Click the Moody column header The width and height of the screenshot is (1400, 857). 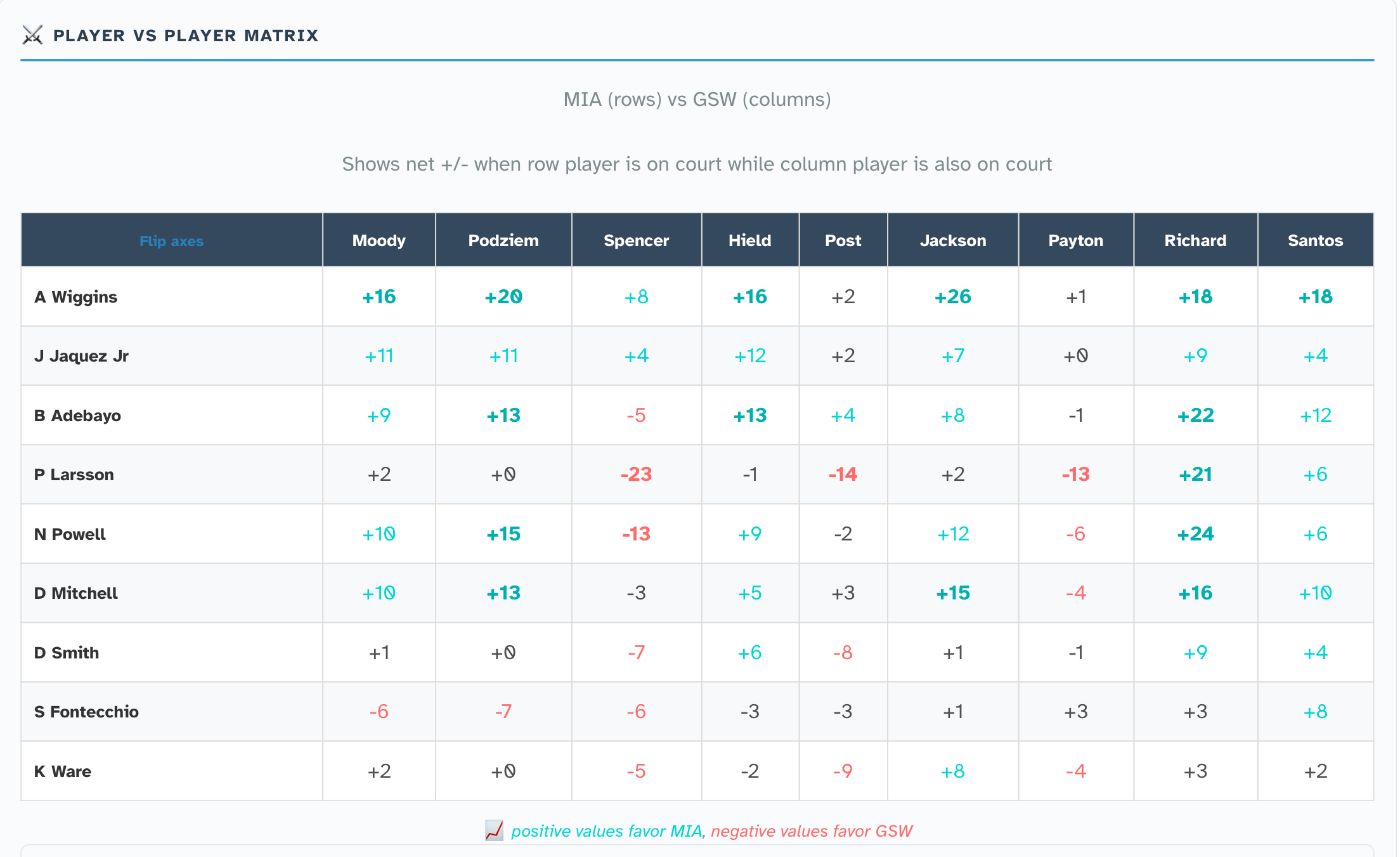[379, 240]
